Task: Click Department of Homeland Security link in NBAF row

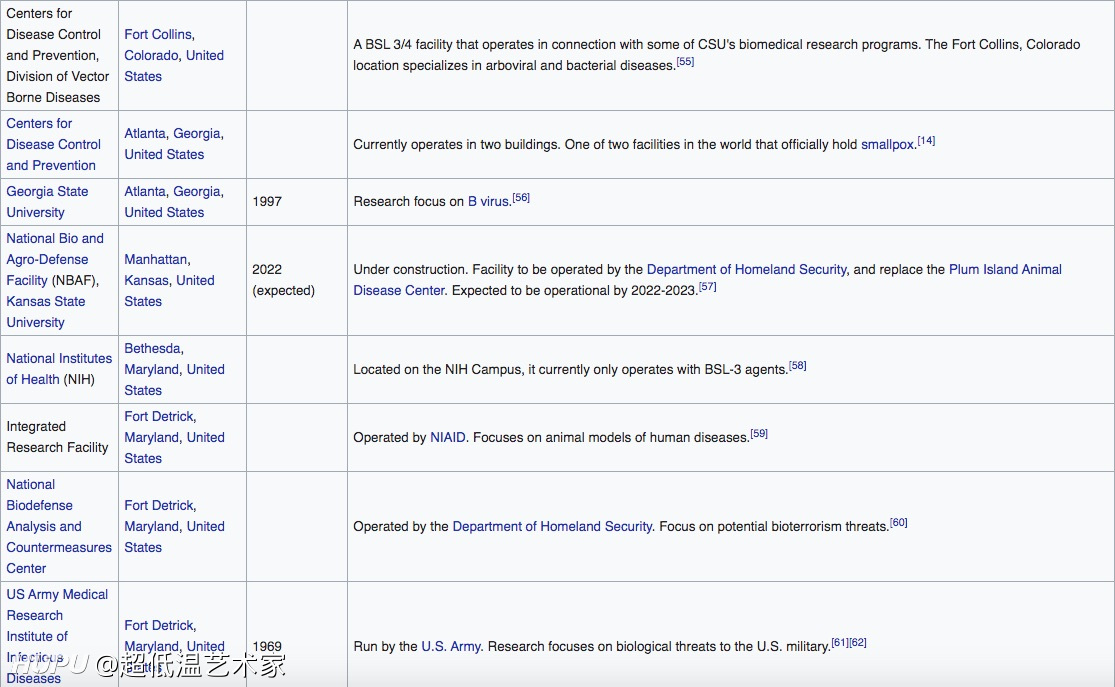Action: pyautogui.click(x=746, y=270)
